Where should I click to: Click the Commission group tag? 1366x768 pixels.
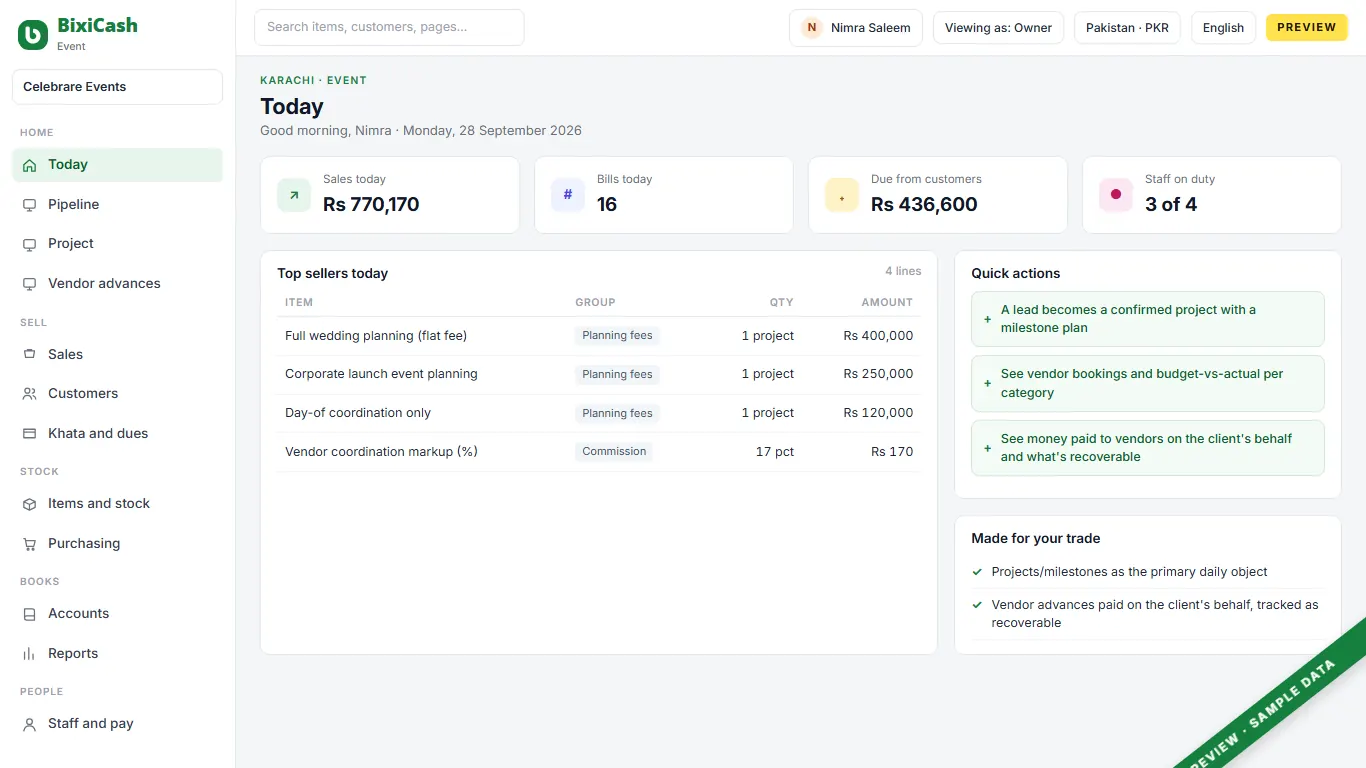614,452
